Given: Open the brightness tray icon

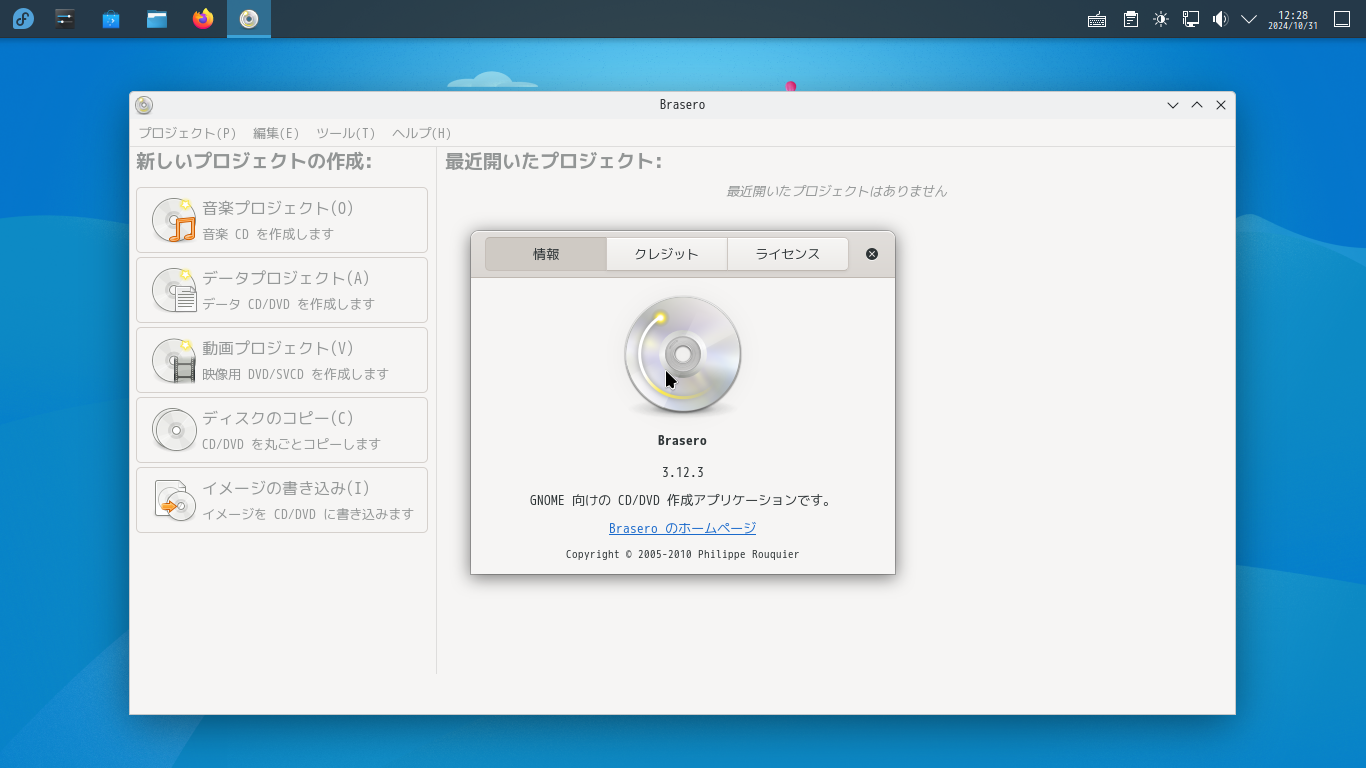Looking at the screenshot, I should (x=1160, y=19).
